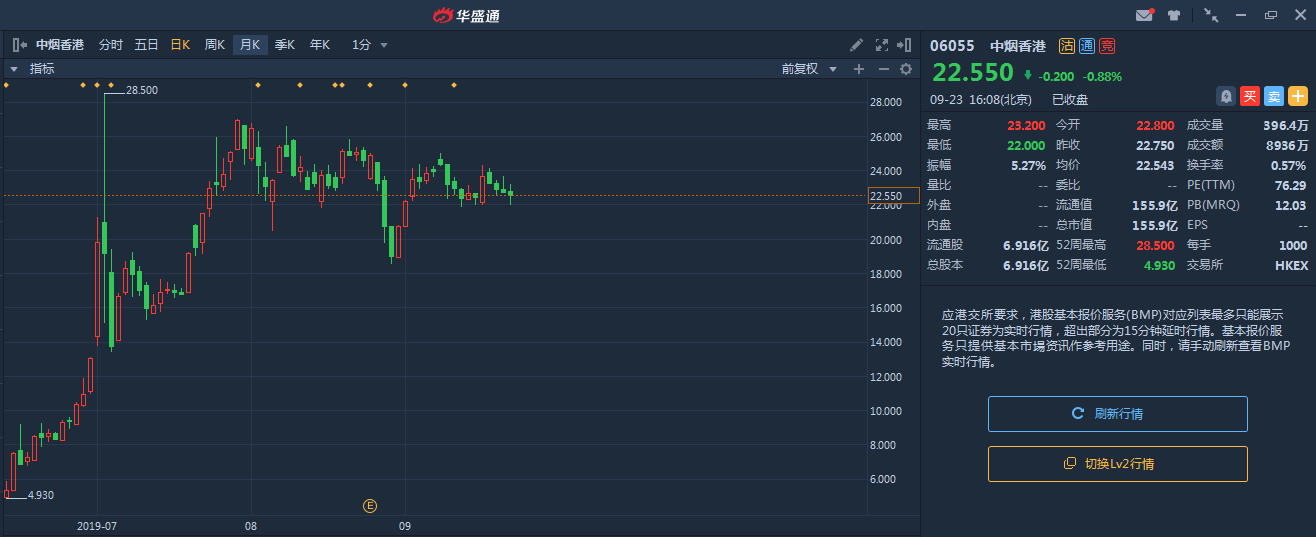
Task: Open the 前复权 adjustment dropdown
Action: 809,69
